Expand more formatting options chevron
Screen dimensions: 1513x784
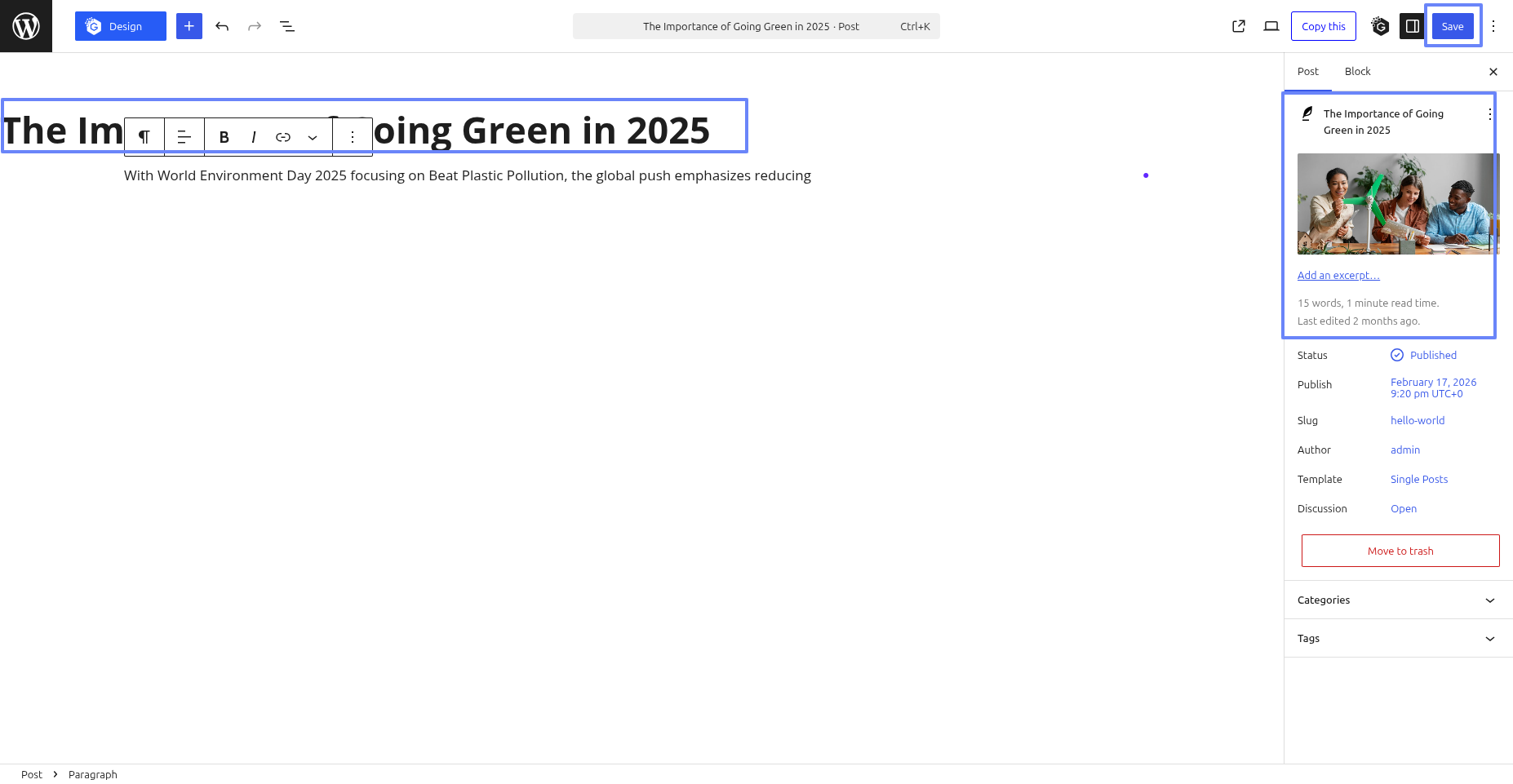(313, 137)
